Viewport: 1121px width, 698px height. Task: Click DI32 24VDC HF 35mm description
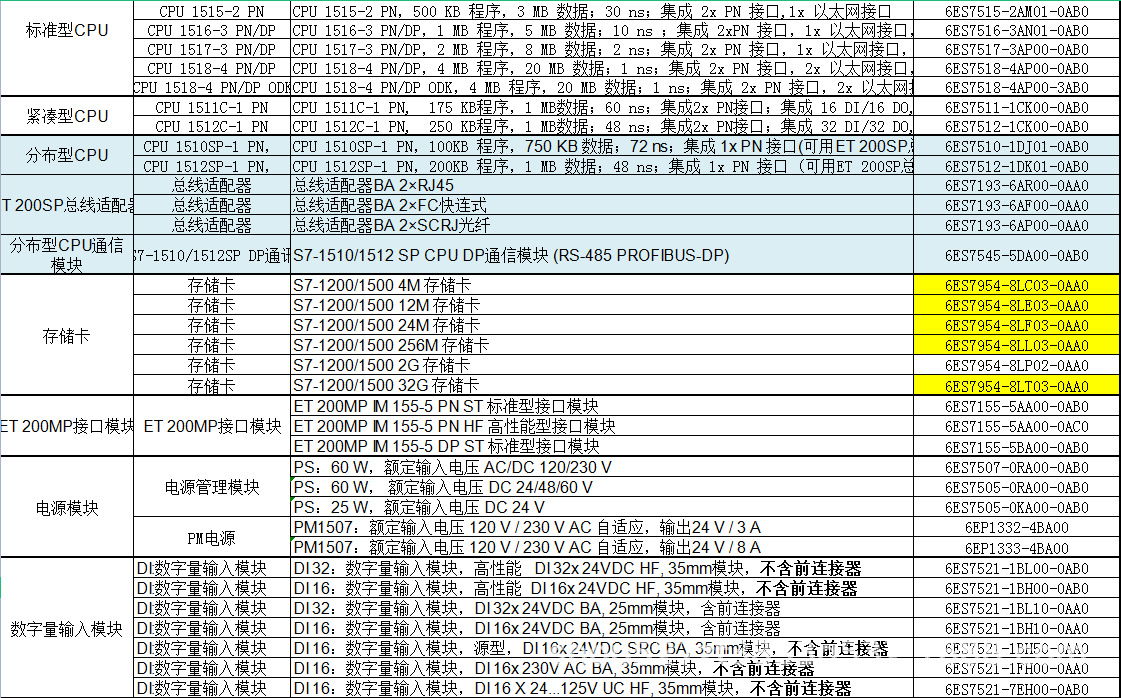(602, 569)
